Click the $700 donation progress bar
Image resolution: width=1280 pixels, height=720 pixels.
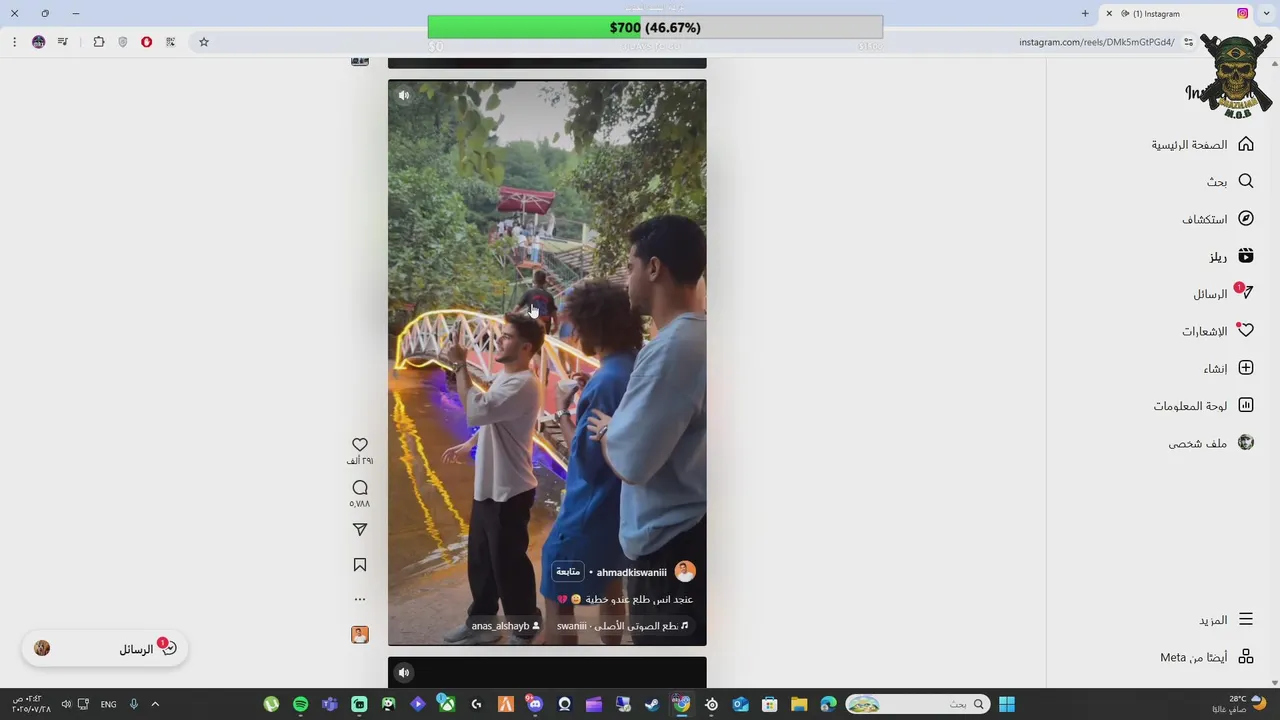click(x=655, y=27)
